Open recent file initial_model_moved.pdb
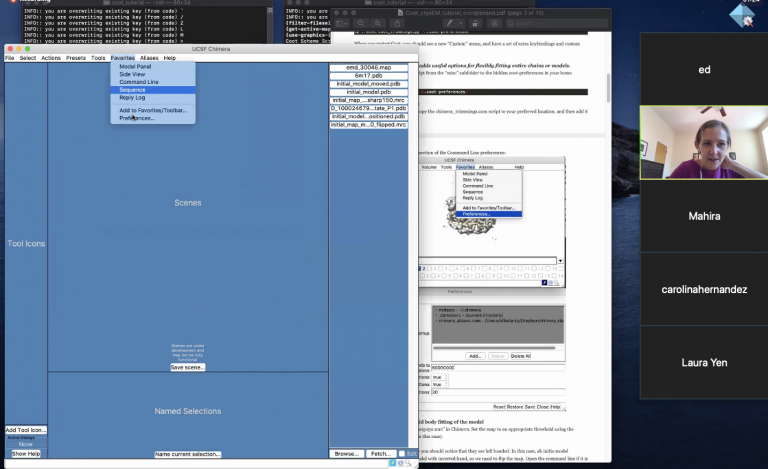Viewport: 768px width, 469px height. click(x=368, y=84)
